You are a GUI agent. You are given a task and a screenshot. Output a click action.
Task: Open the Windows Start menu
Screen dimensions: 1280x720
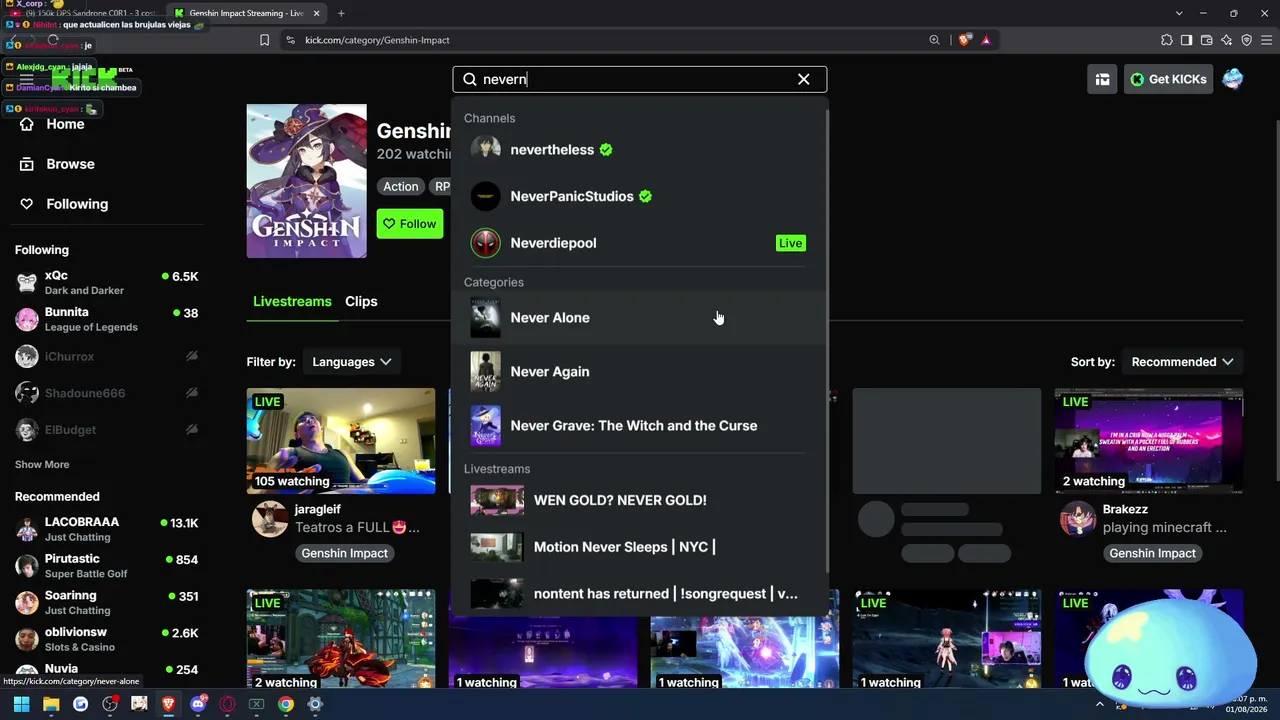point(21,704)
